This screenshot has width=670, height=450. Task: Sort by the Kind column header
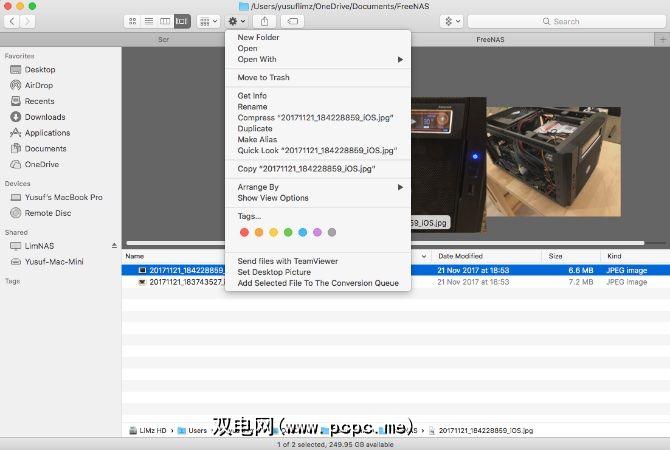click(635, 256)
